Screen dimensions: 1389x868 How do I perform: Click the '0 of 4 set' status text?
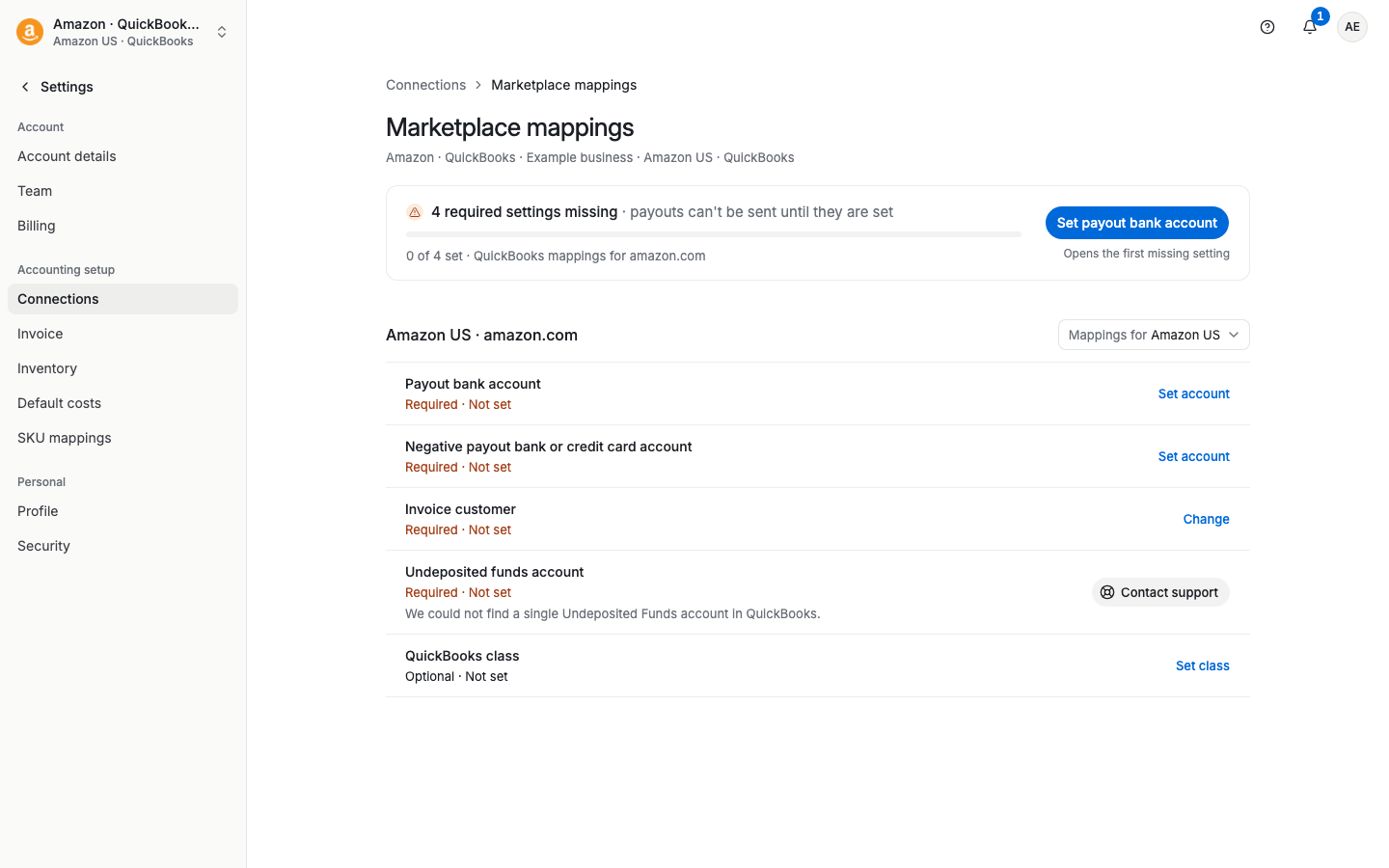[434, 256]
